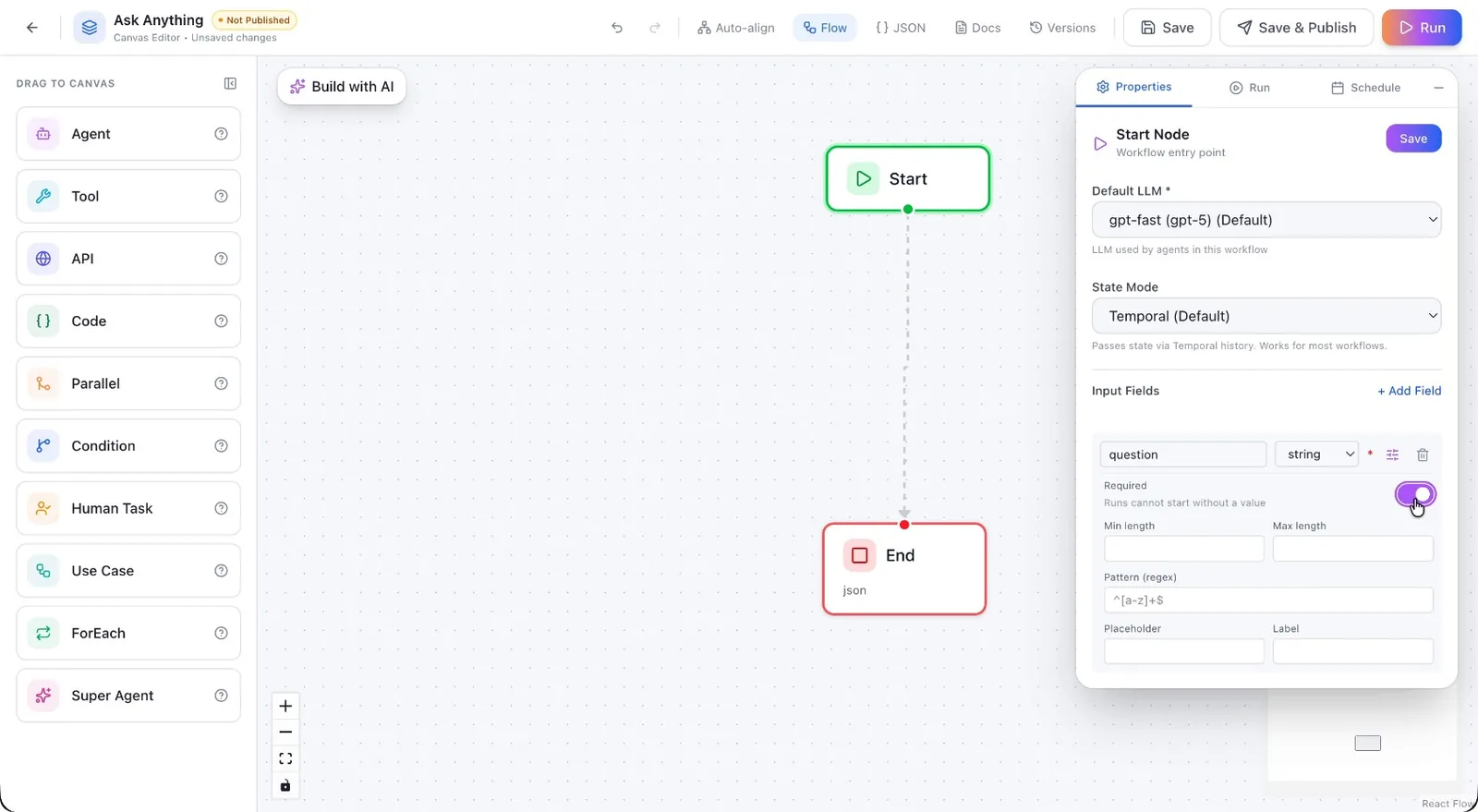Toggle the Required switch off

[1415, 494]
